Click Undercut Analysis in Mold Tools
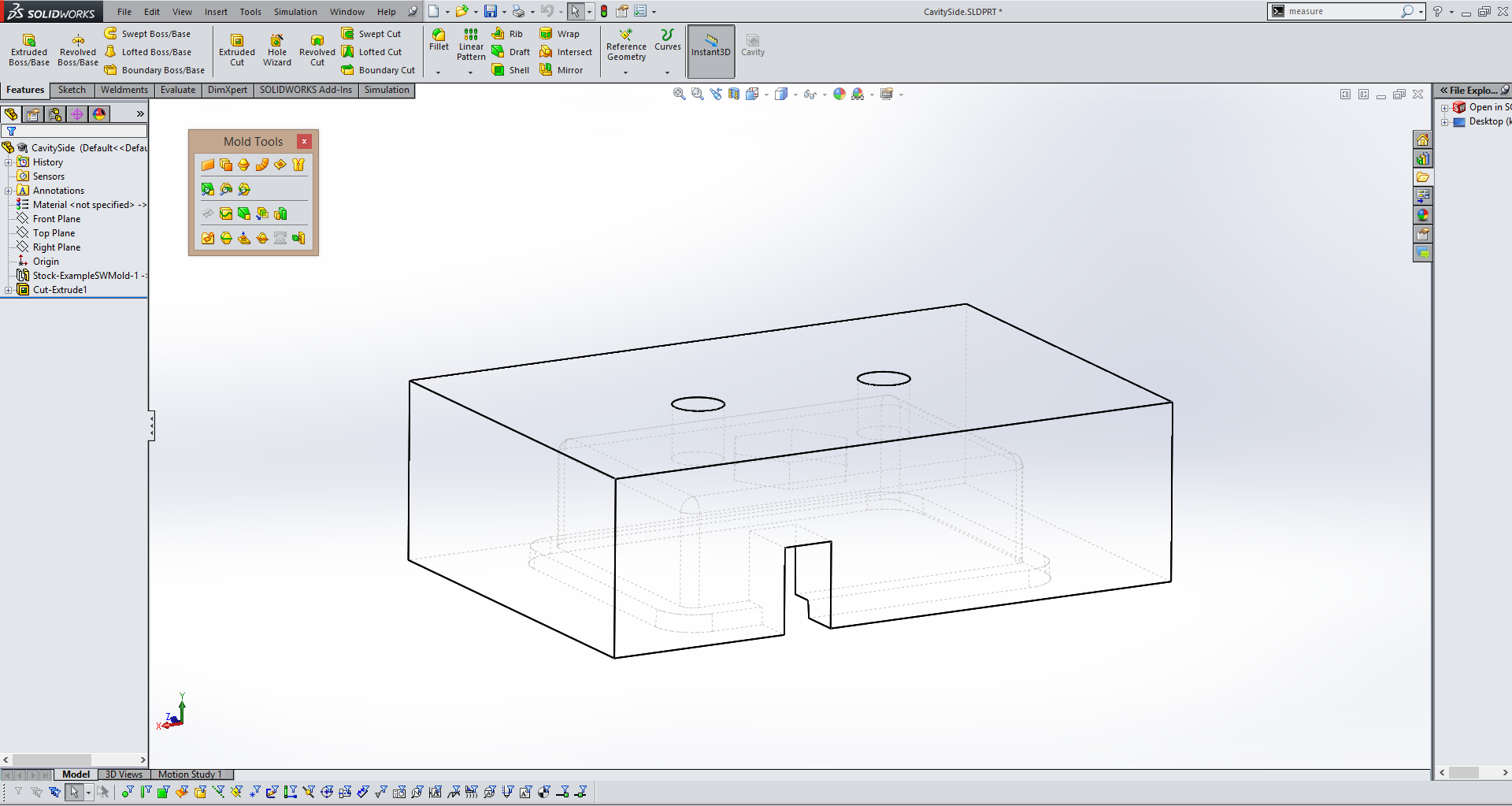Image resolution: width=1512 pixels, height=806 pixels. coord(226,189)
